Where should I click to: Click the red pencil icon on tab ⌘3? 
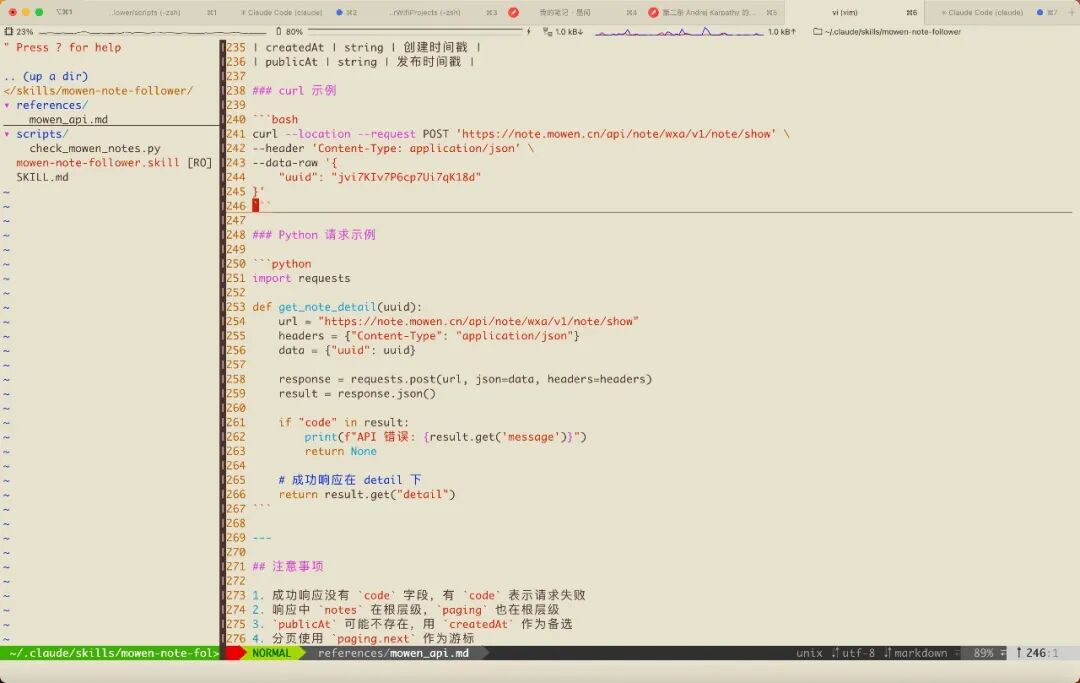coord(513,12)
